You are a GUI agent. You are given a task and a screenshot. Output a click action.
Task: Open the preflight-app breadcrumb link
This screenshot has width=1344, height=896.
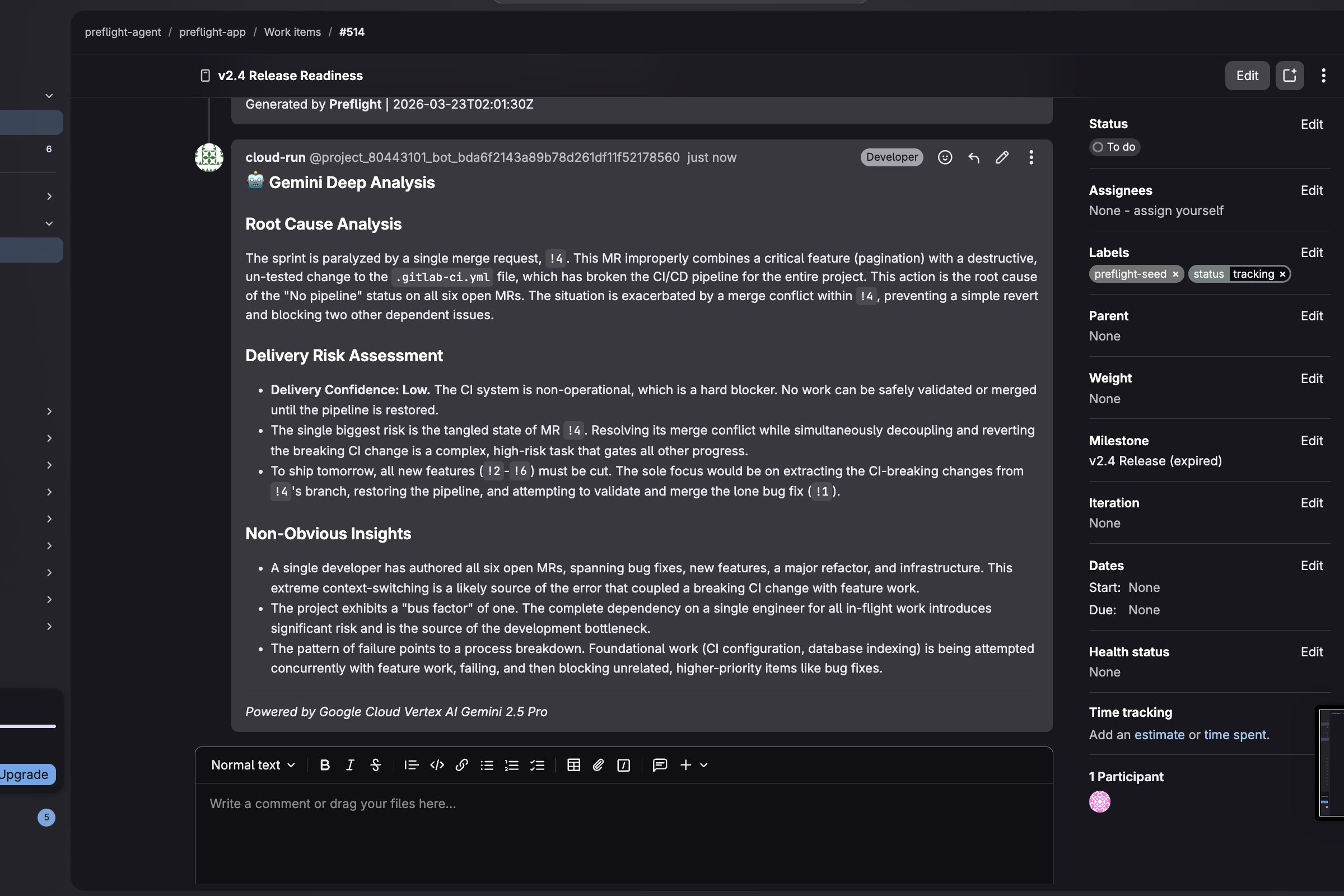pos(212,32)
